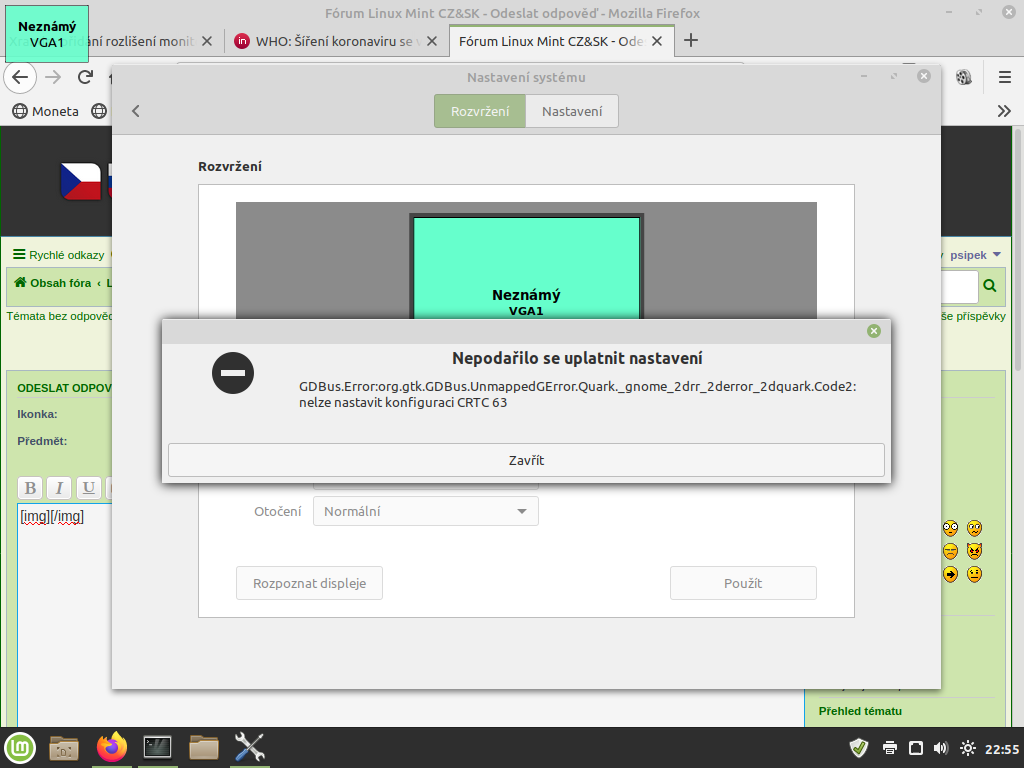
Task: Open a new Firefox tab
Action: point(690,41)
